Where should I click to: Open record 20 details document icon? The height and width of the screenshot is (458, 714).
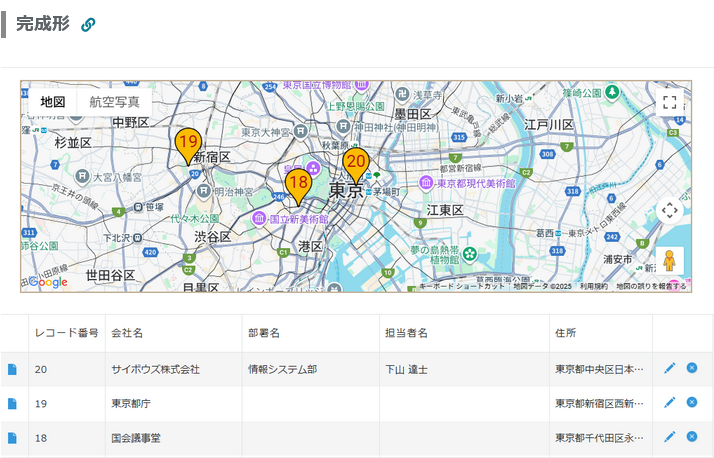[12, 369]
